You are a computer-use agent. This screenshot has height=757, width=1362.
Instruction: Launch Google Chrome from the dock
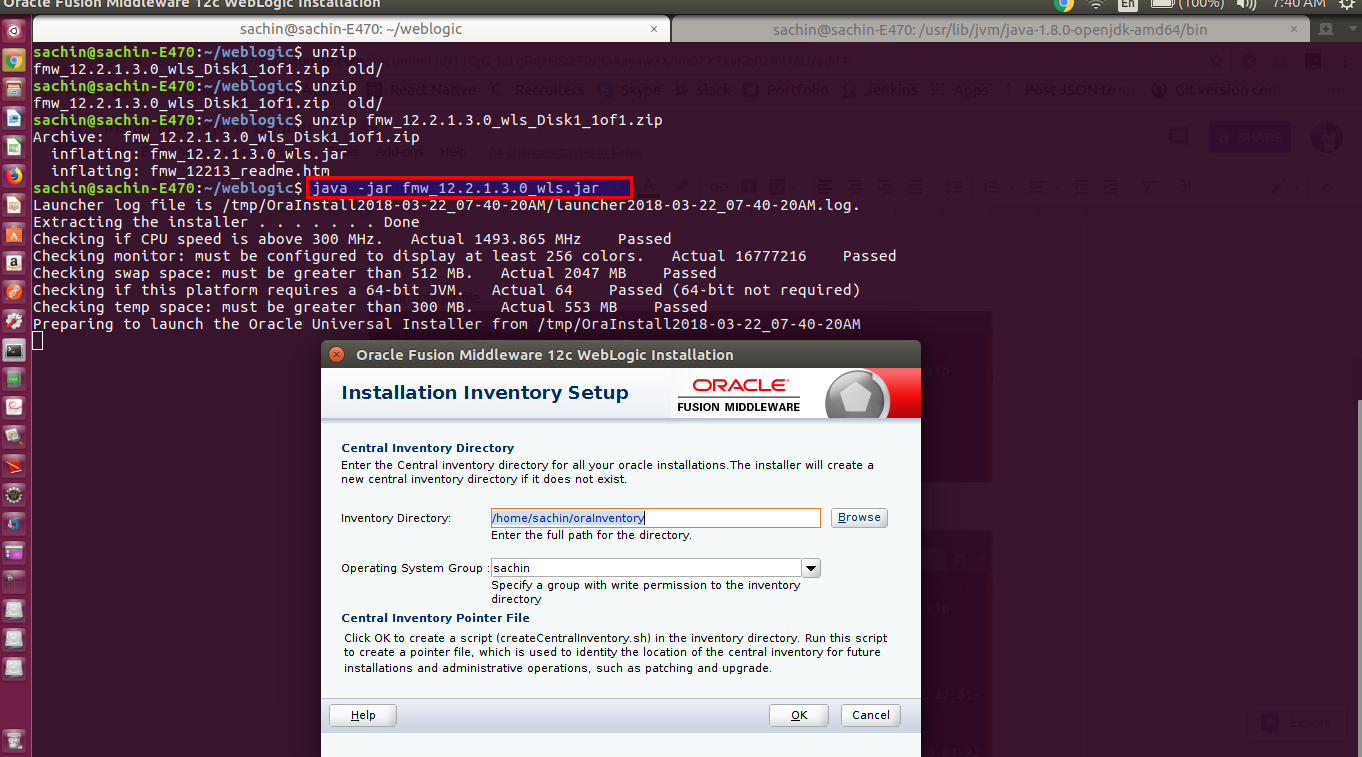[14, 60]
